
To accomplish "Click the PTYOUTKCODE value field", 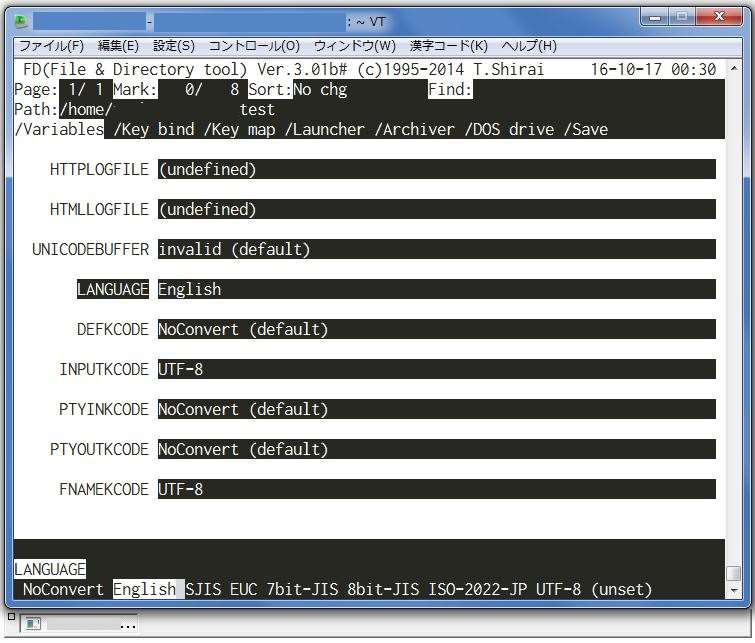I will tap(437, 449).
